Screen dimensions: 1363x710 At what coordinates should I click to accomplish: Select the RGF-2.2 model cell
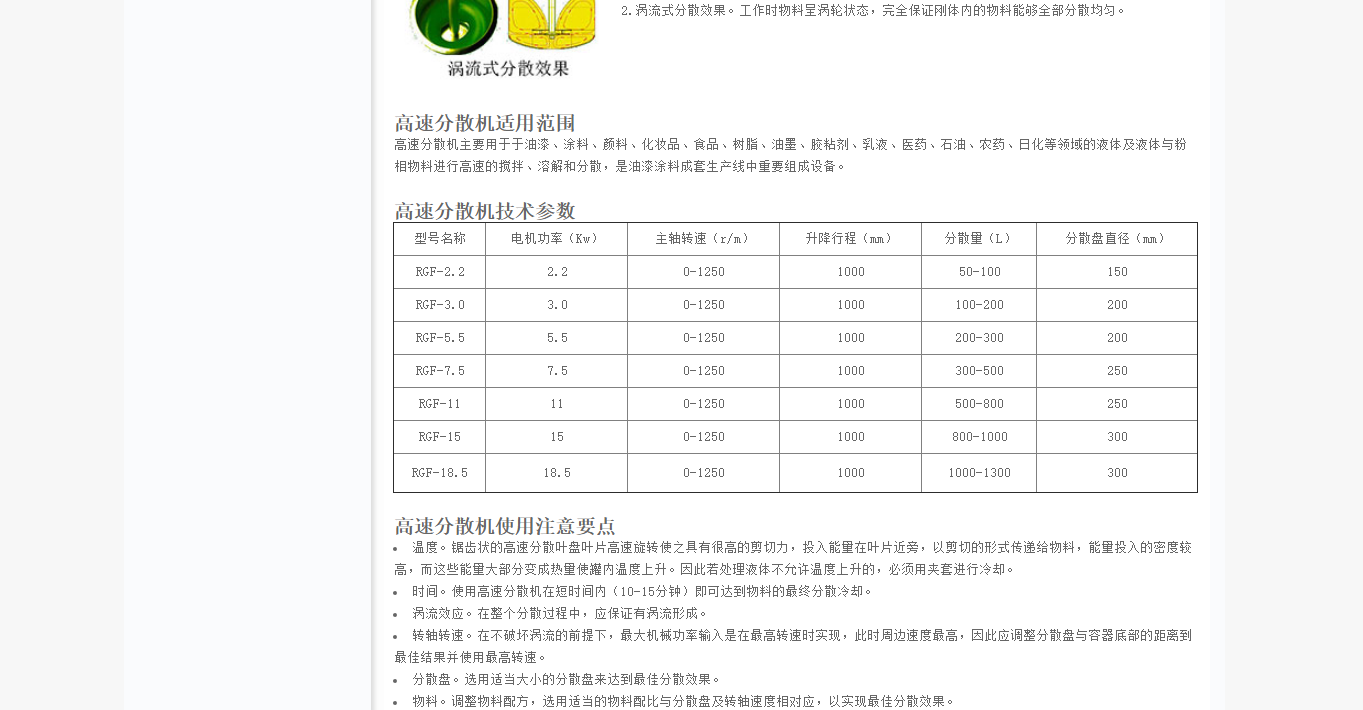point(440,272)
